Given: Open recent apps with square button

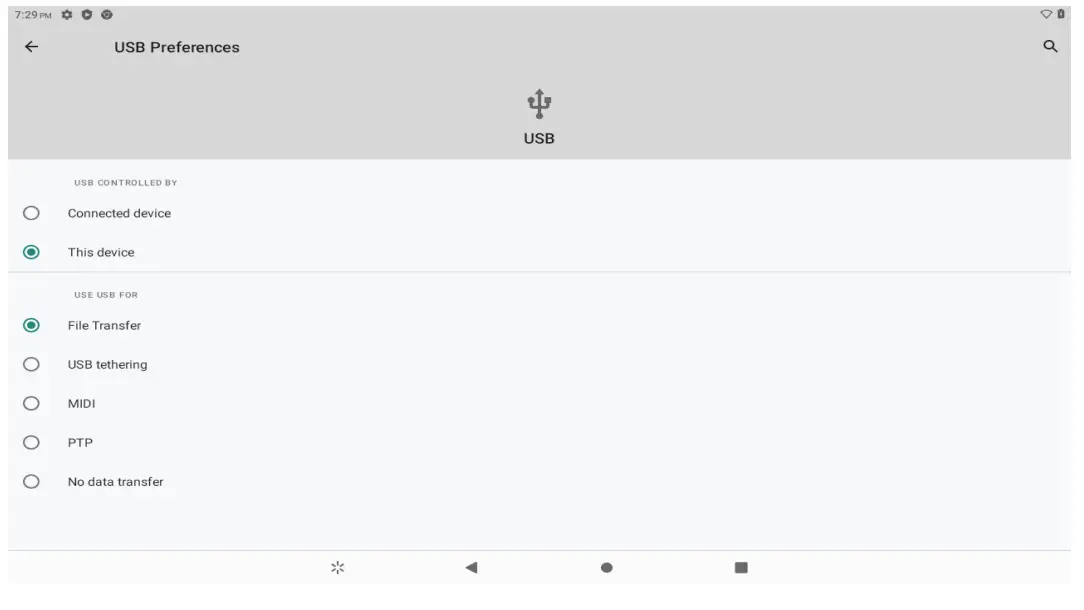Looking at the screenshot, I should 741,567.
